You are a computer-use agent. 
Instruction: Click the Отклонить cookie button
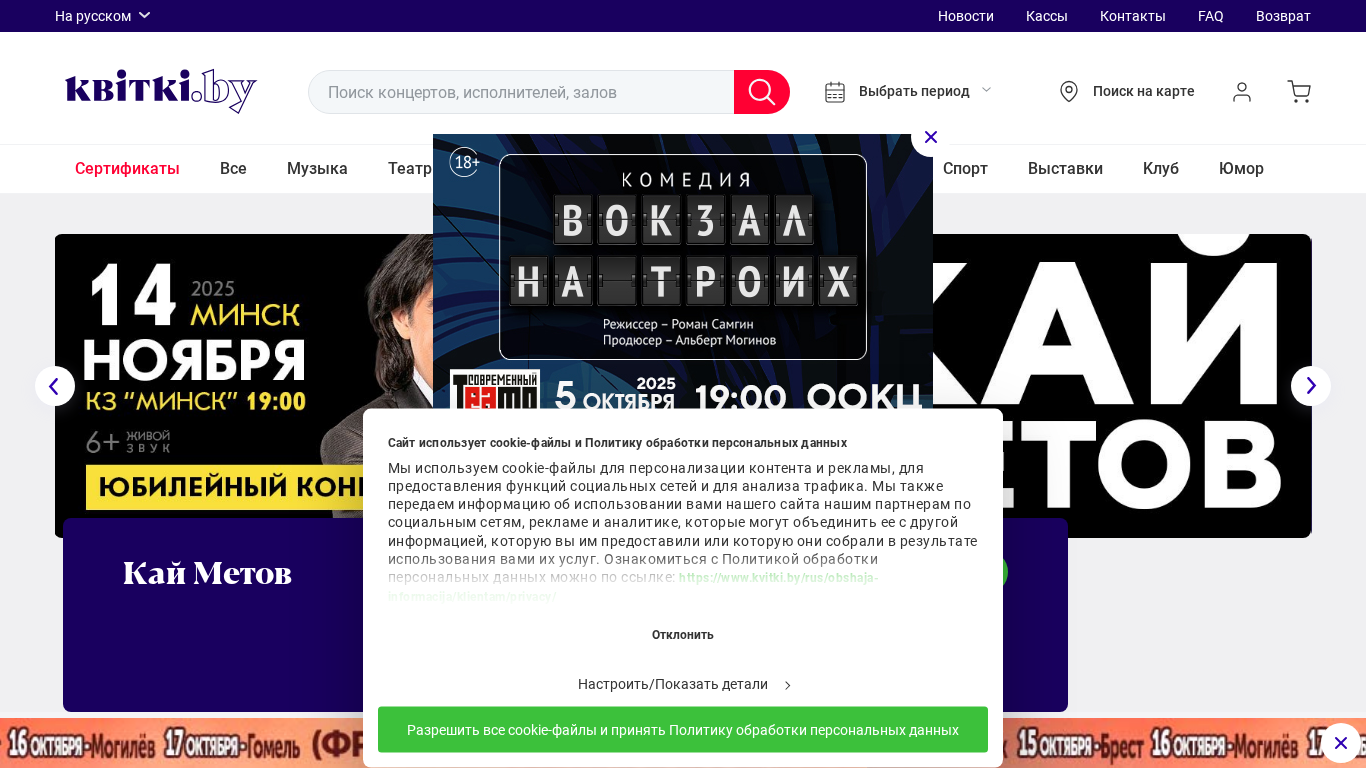[683, 635]
